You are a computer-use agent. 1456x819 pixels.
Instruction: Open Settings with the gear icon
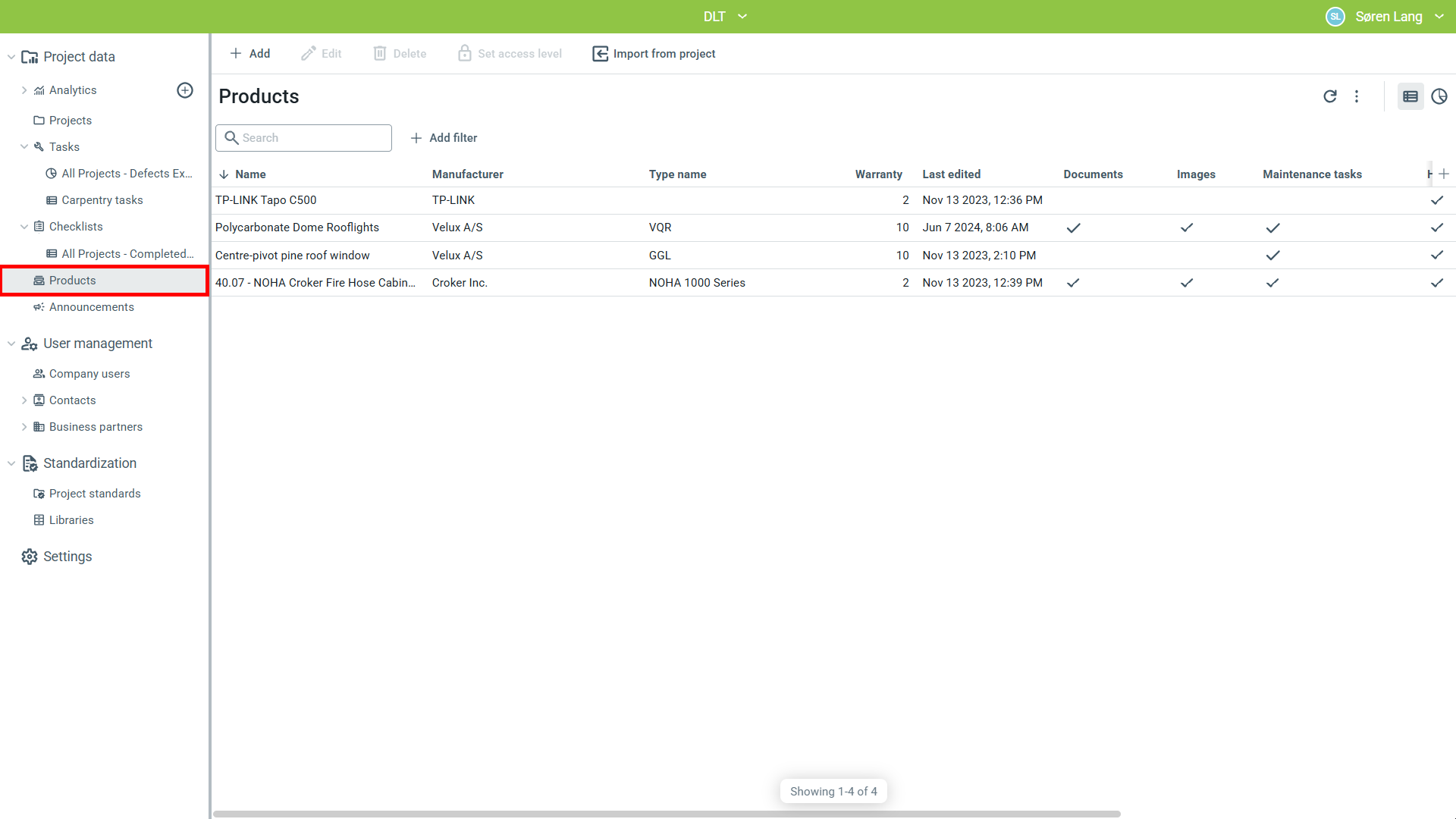pos(30,557)
